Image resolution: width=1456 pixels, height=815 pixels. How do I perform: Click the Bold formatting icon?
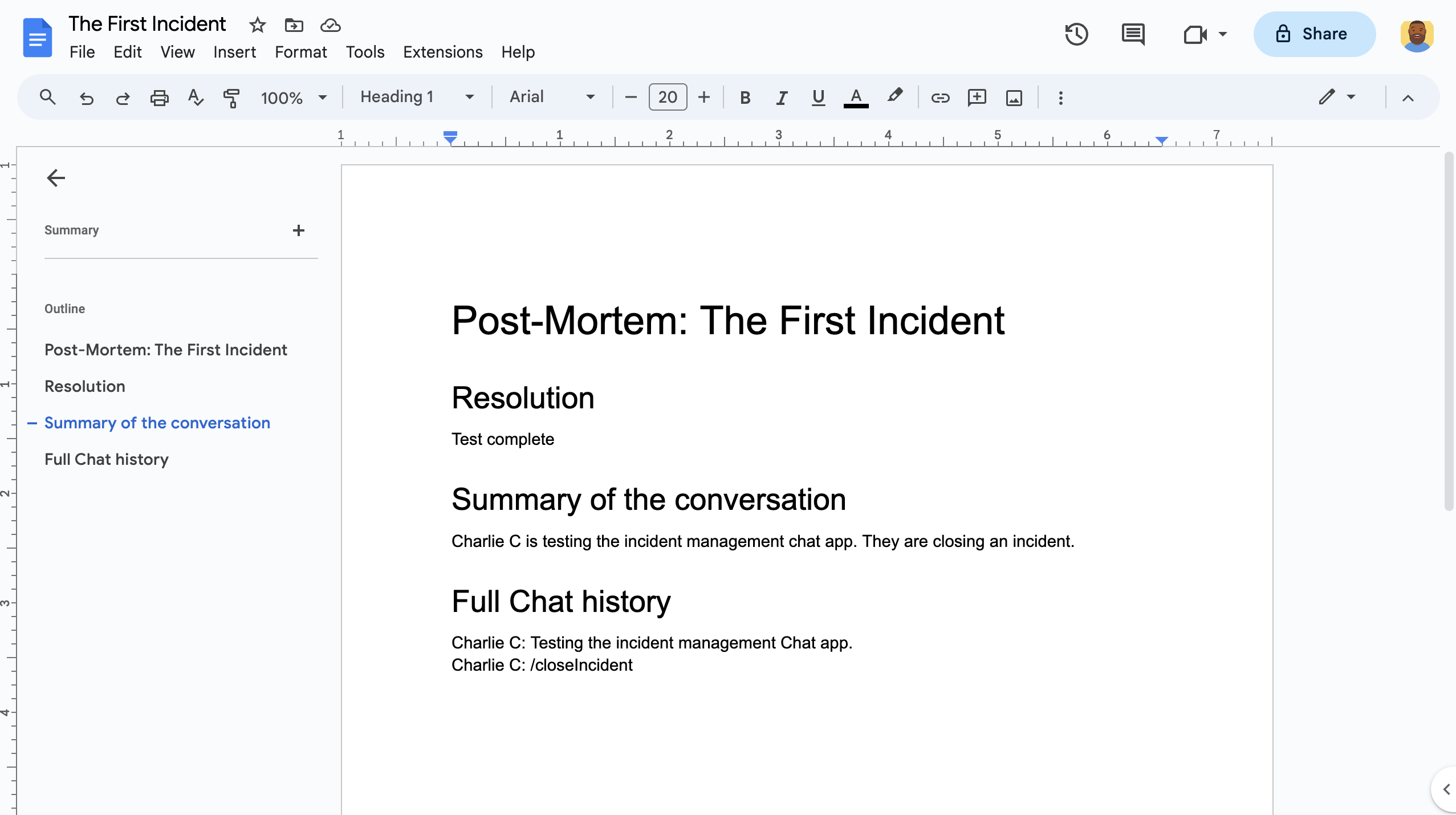click(744, 97)
